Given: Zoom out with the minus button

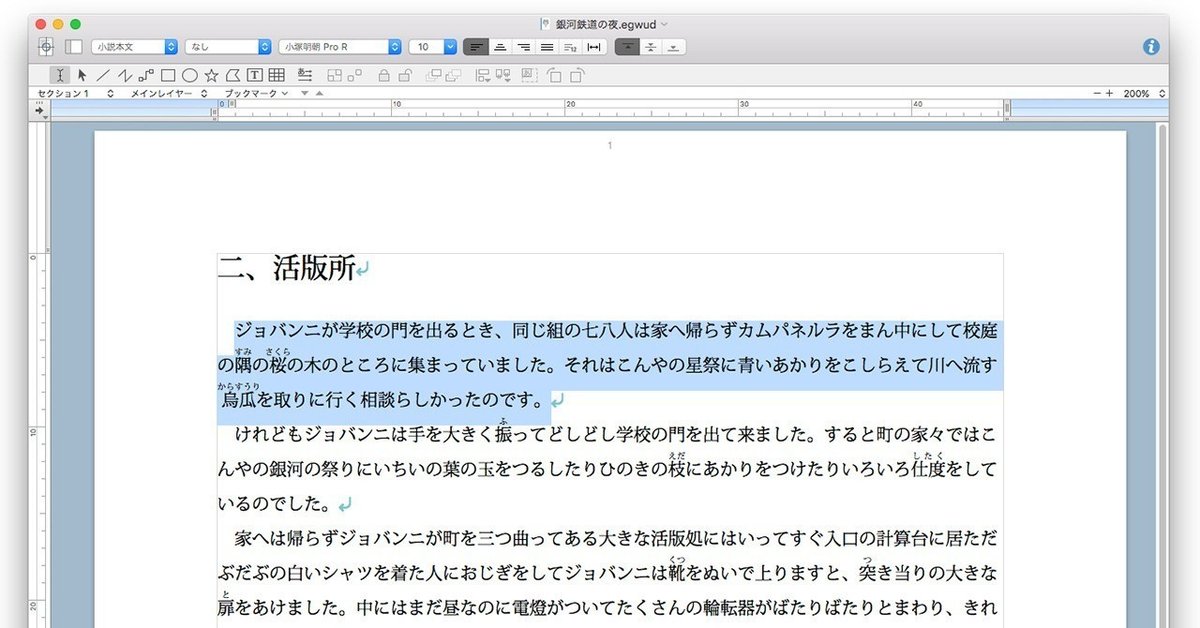Looking at the screenshot, I should click(1097, 93).
